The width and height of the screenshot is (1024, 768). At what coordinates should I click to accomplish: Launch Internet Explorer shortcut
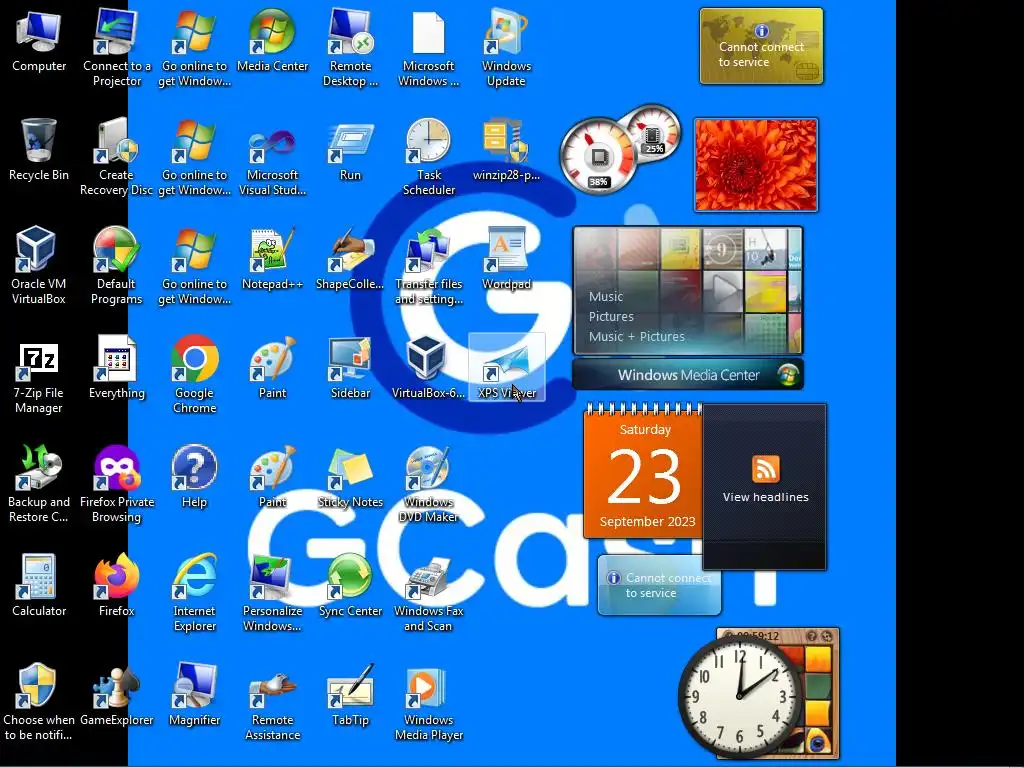coord(194,593)
